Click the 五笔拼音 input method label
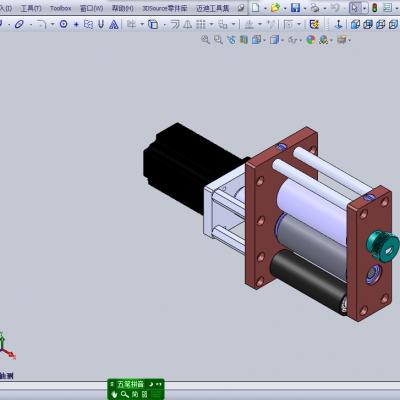The width and height of the screenshot is (400, 400). point(130,384)
